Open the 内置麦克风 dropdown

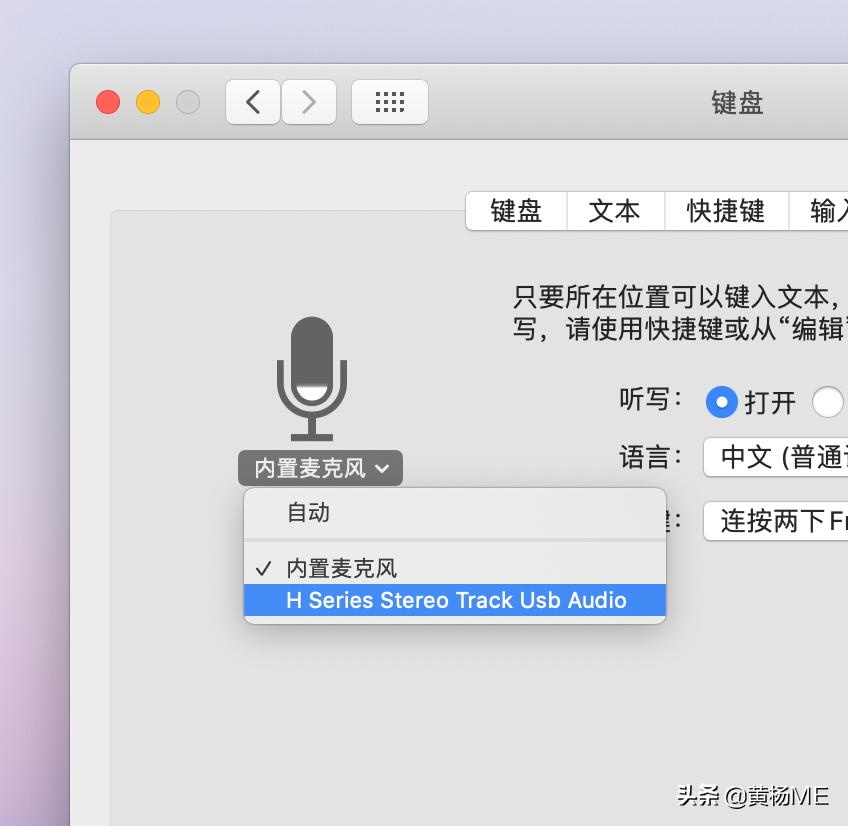[x=319, y=467]
